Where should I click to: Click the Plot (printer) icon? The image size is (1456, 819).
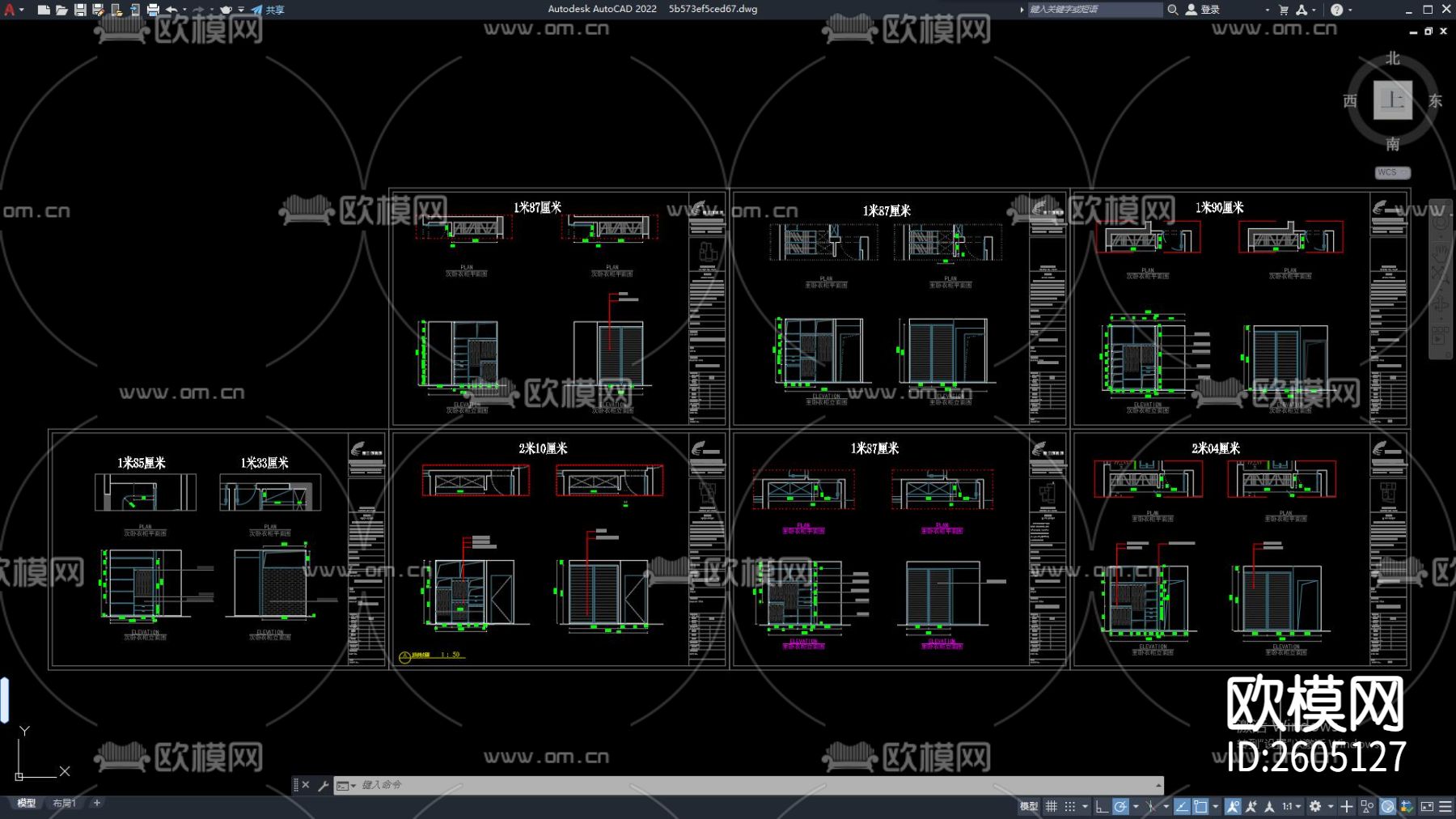[153, 10]
